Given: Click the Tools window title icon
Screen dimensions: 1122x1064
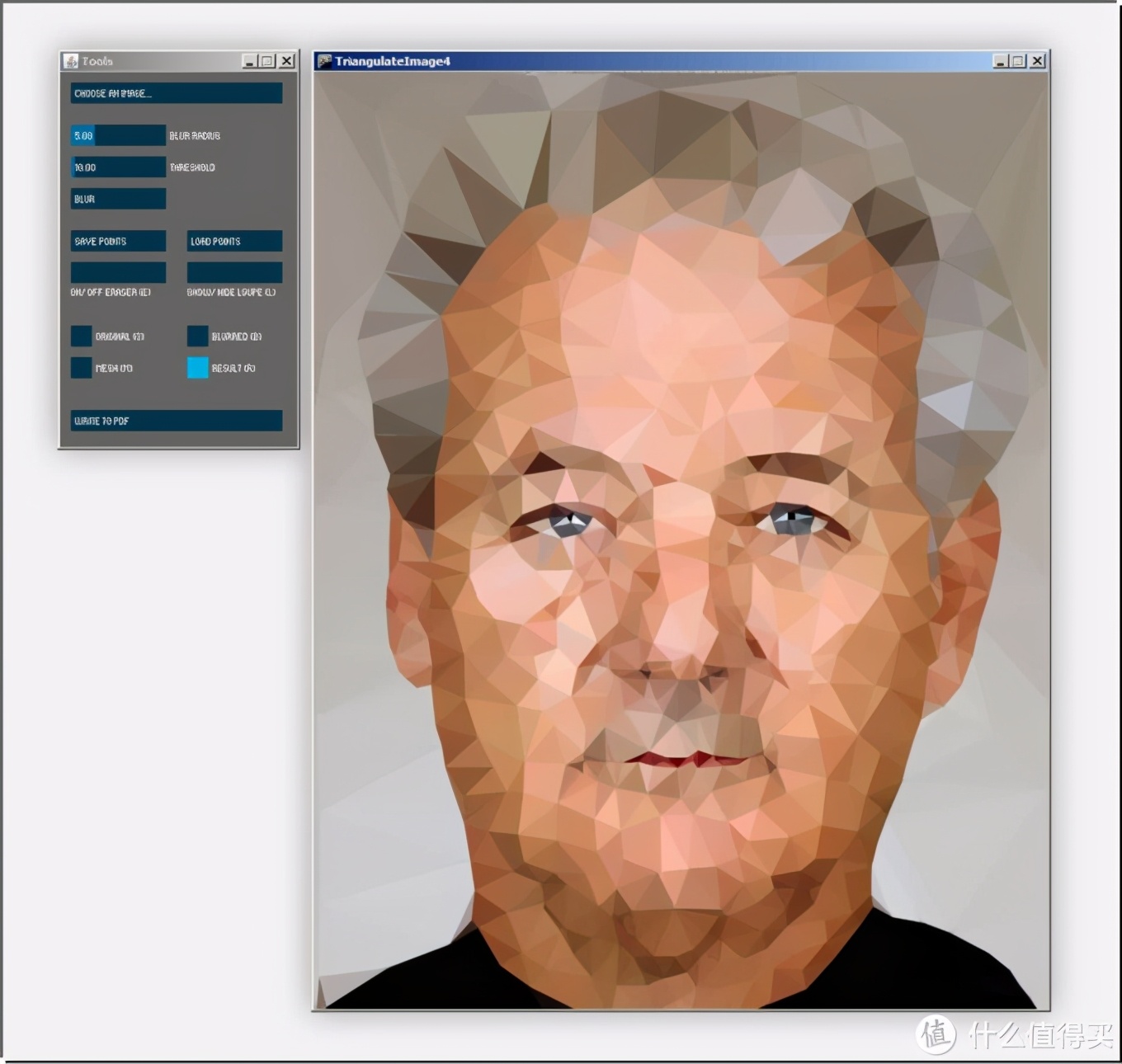Looking at the screenshot, I should pyautogui.click(x=71, y=61).
